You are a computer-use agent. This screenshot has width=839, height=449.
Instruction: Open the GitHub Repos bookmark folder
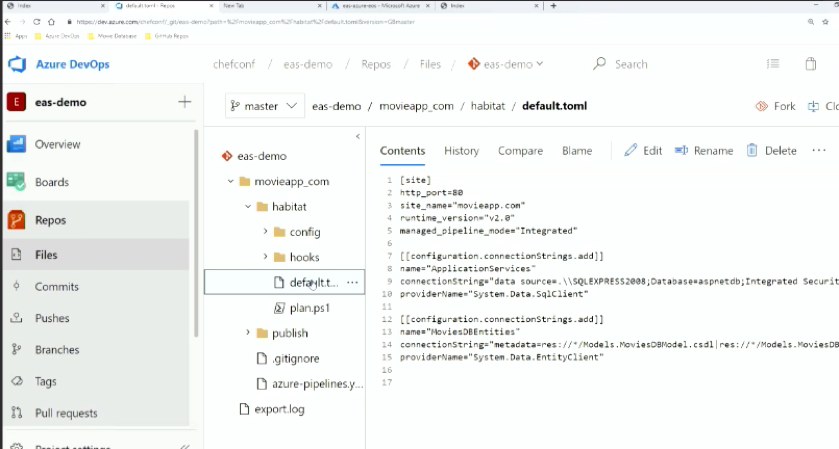pyautogui.click(x=167, y=36)
